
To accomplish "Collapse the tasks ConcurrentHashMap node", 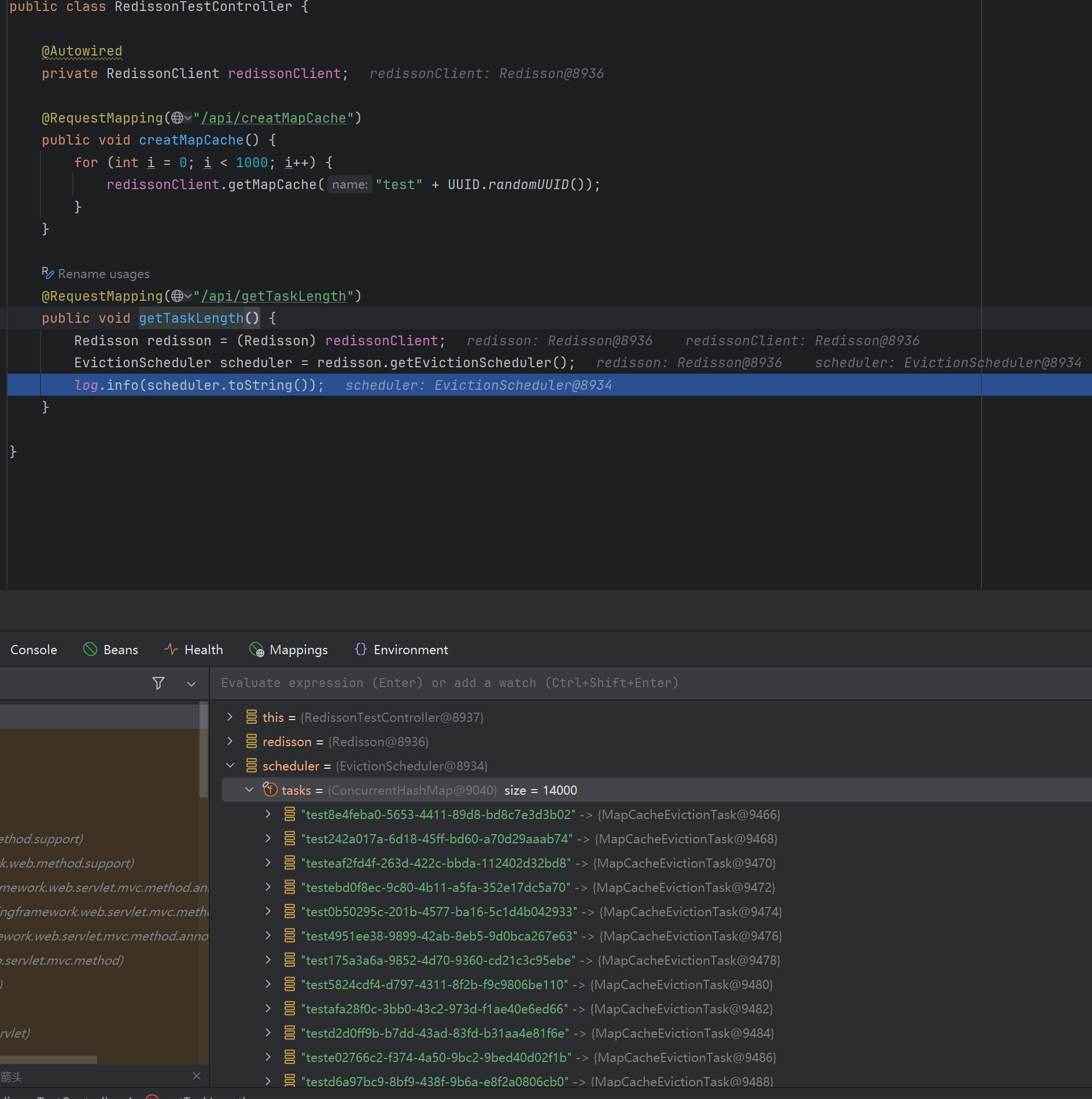I will coord(249,790).
